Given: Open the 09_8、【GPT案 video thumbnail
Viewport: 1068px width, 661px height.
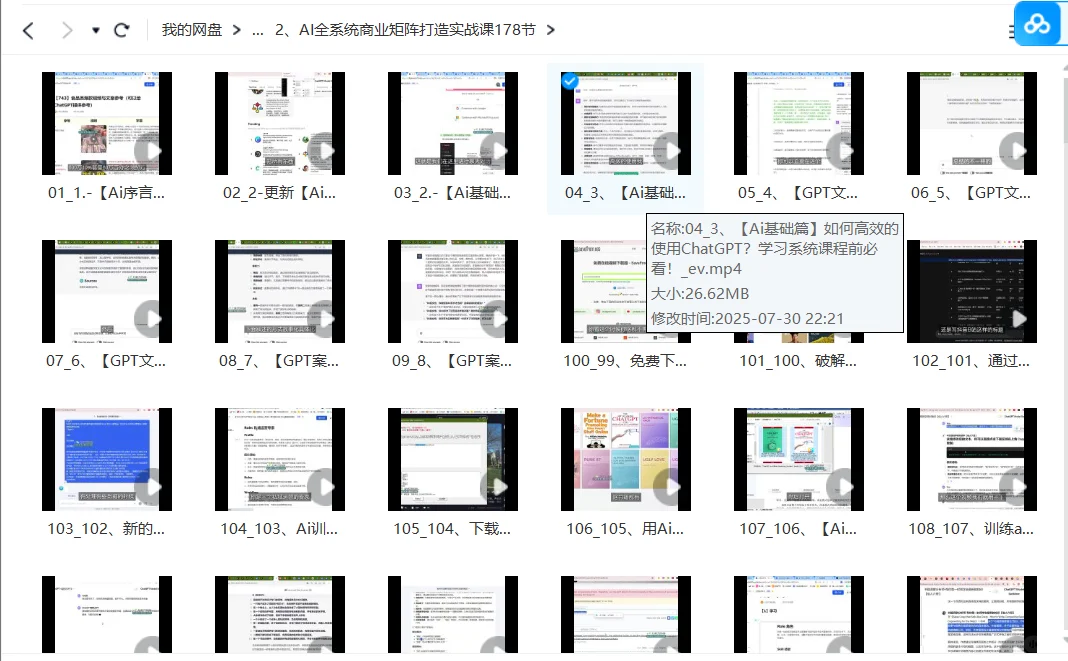Looking at the screenshot, I should pos(453,291).
